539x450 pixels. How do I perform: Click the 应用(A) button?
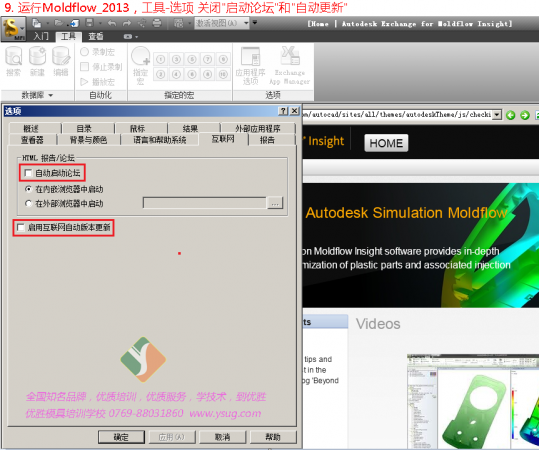click(x=172, y=437)
